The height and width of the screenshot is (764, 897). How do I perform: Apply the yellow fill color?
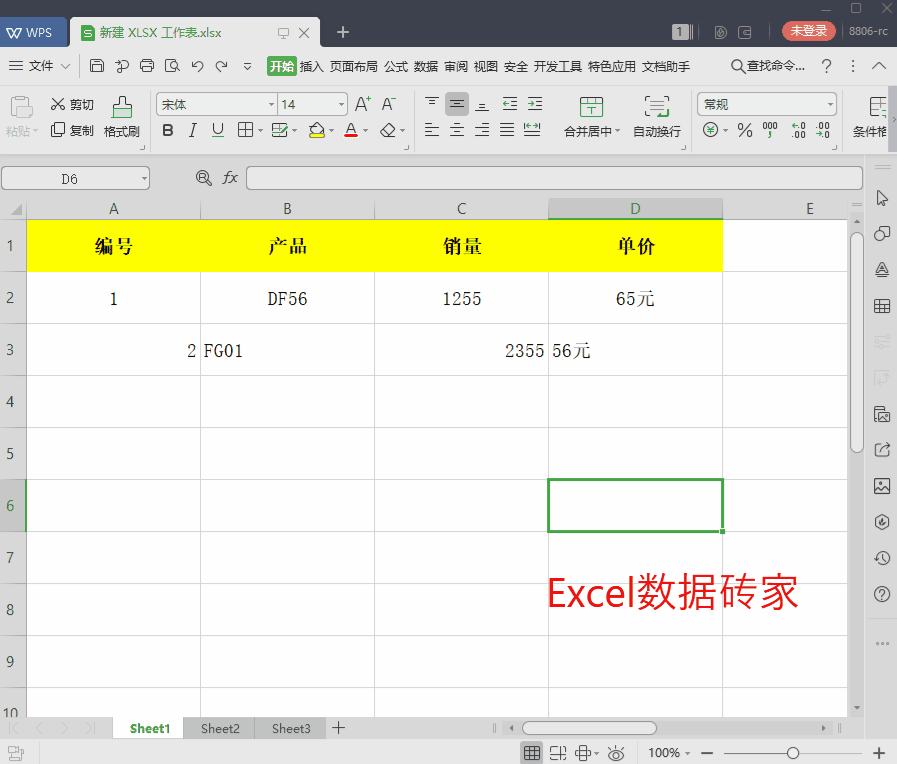coord(316,130)
